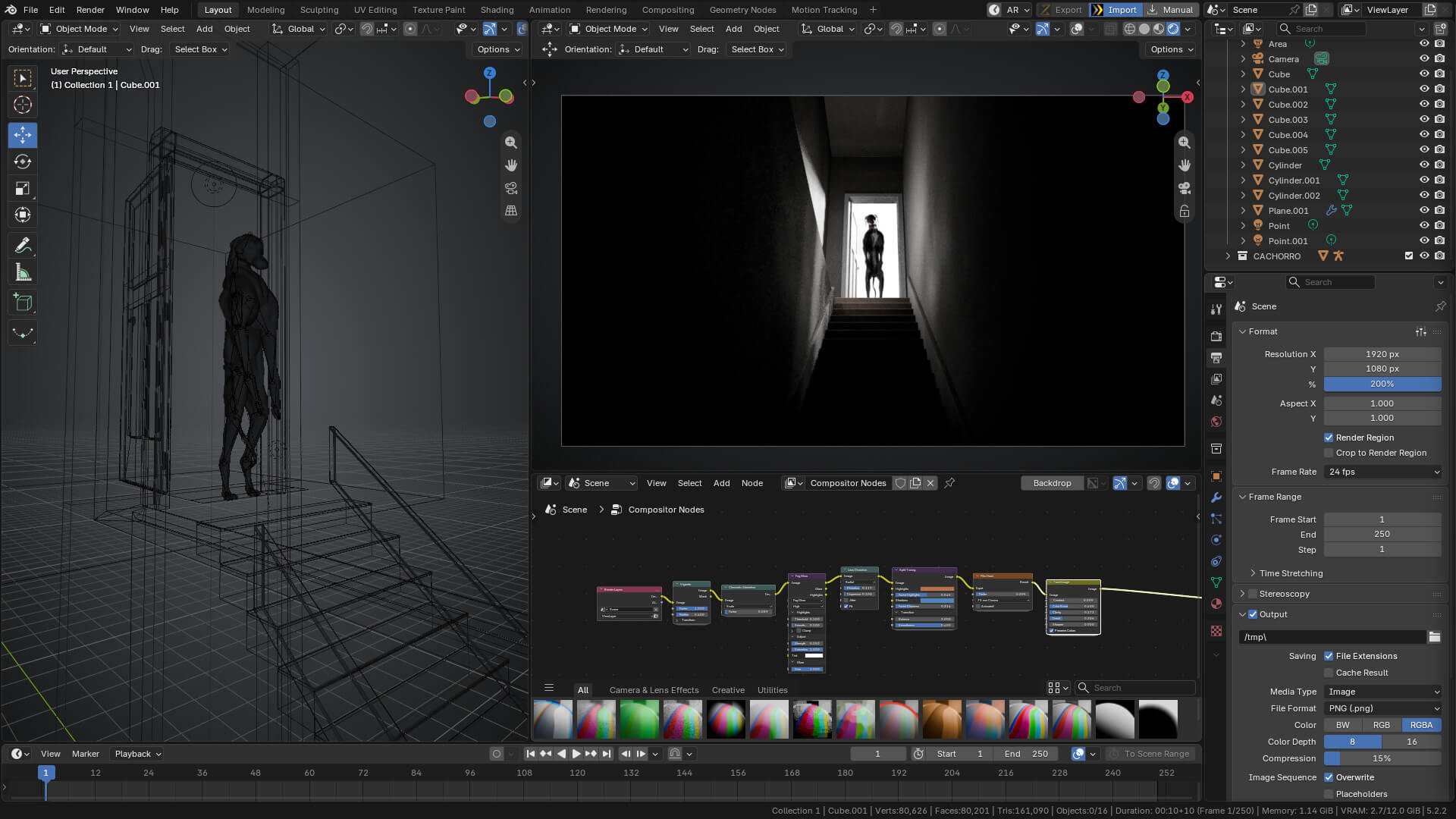The height and width of the screenshot is (819, 1456).
Task: Open Camera & Lens Effects asset tab
Action: pyautogui.click(x=654, y=690)
